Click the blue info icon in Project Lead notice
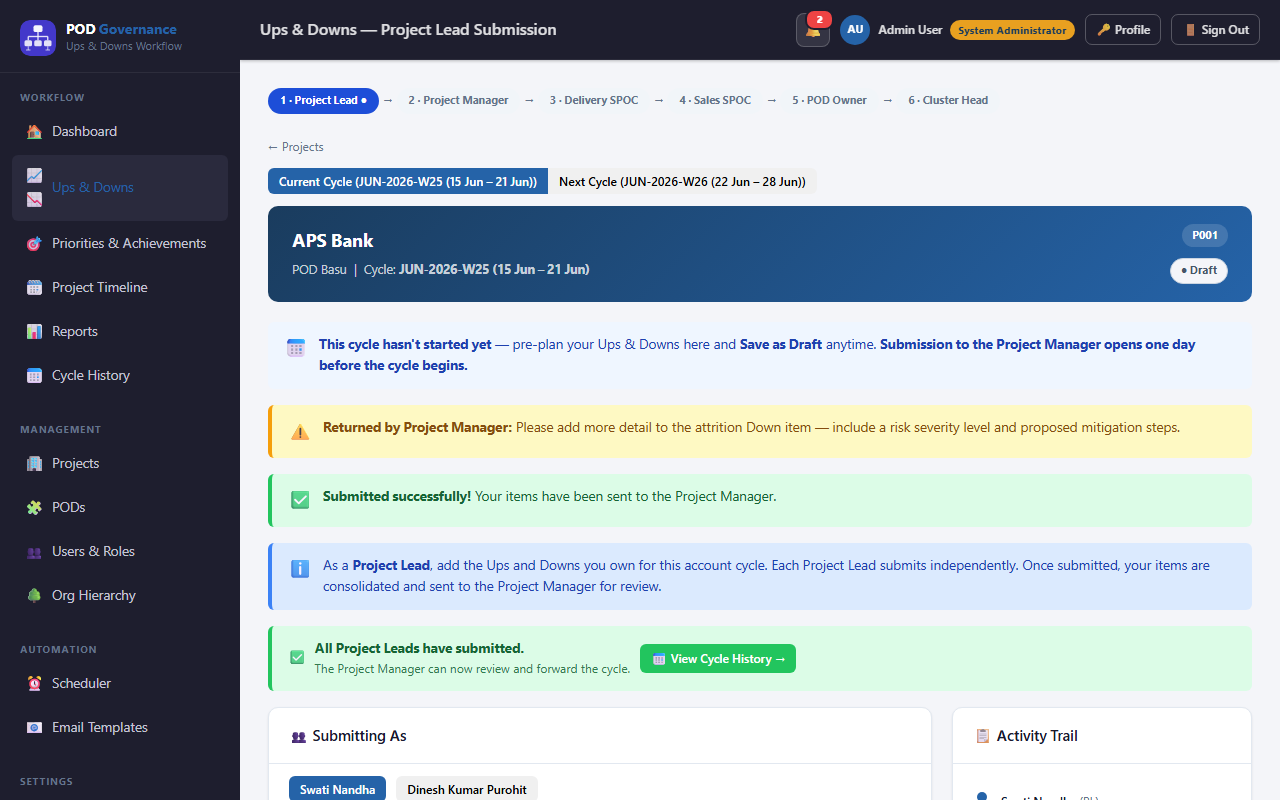Screen dimensions: 1280x800 tap(300, 568)
